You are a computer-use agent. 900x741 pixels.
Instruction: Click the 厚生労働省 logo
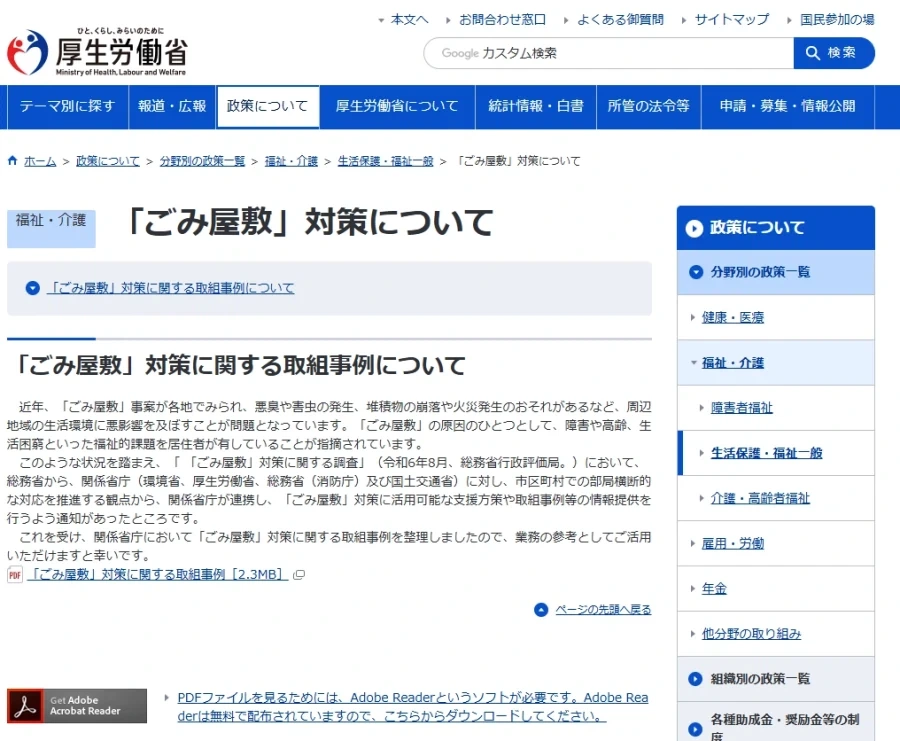97,52
